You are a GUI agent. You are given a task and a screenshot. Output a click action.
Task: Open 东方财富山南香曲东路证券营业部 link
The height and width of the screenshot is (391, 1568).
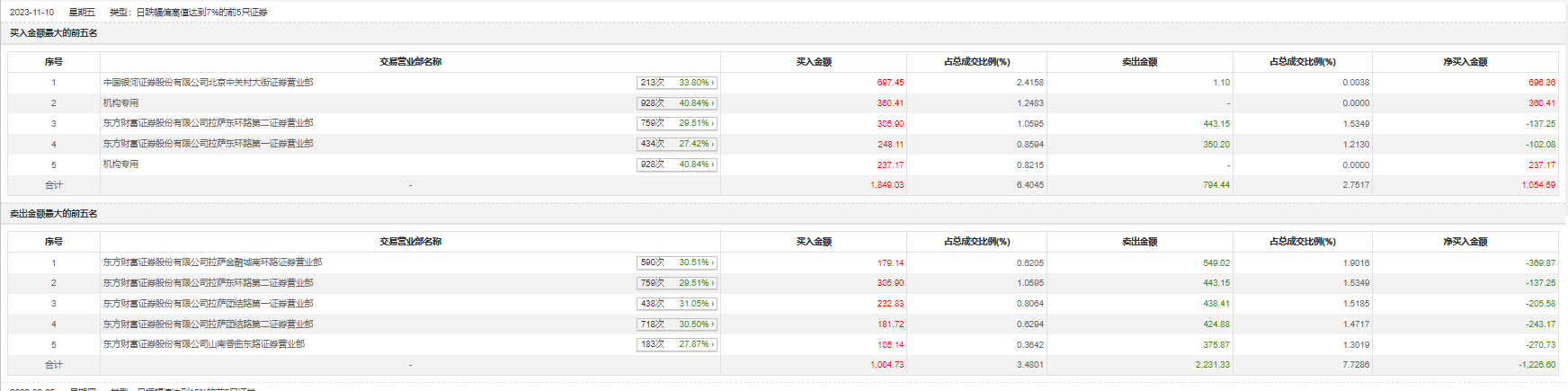pos(203,344)
